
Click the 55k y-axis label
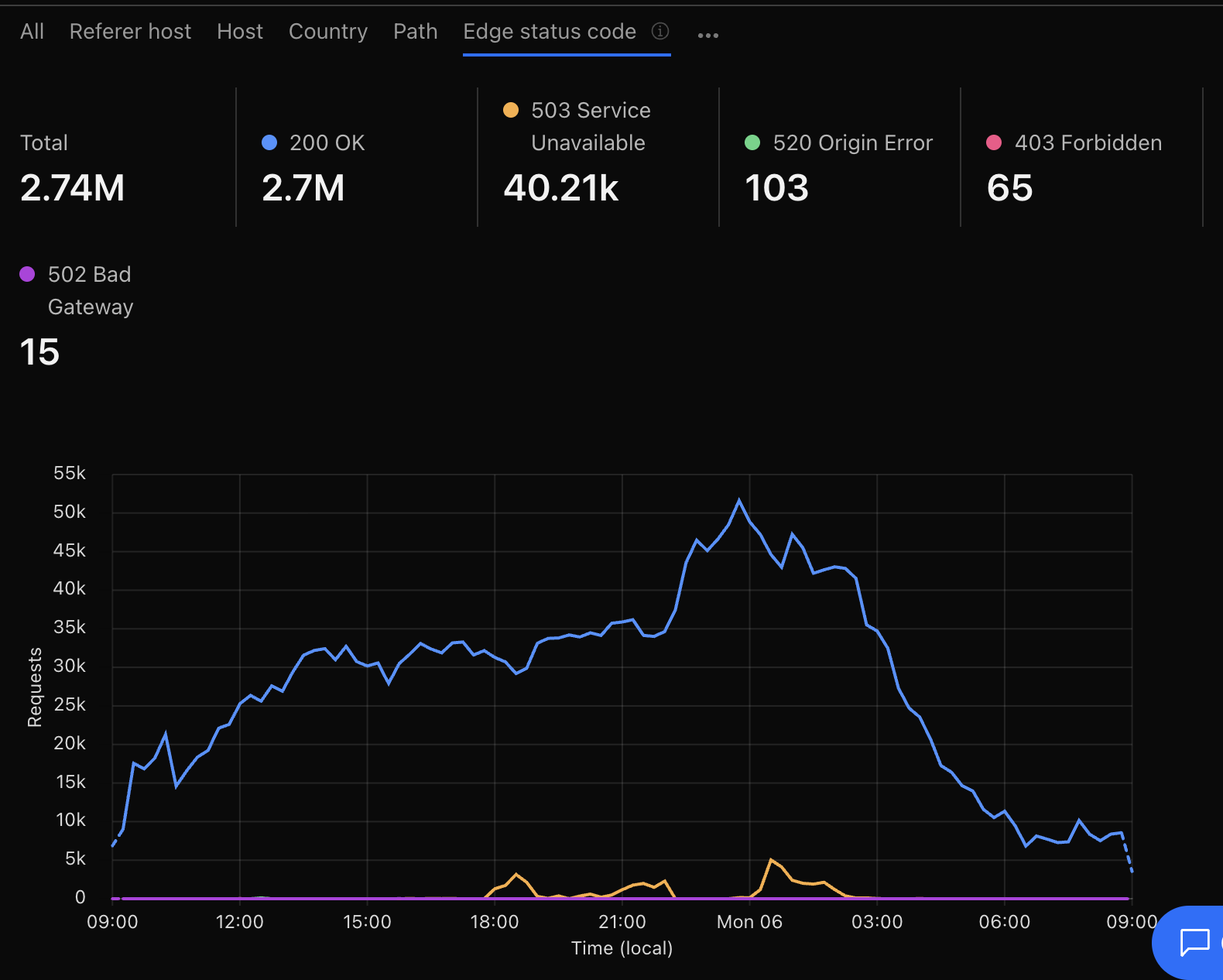[70, 473]
